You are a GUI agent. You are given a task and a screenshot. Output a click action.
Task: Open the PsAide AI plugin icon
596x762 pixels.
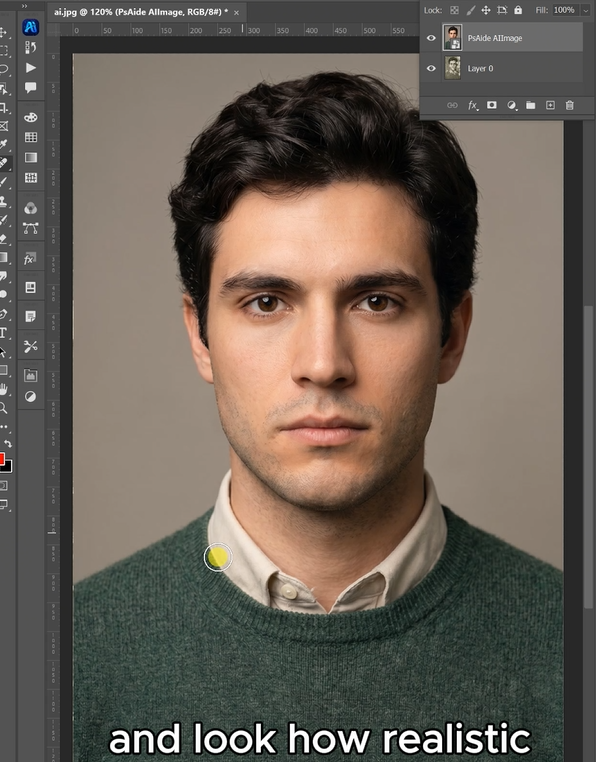coord(31,27)
